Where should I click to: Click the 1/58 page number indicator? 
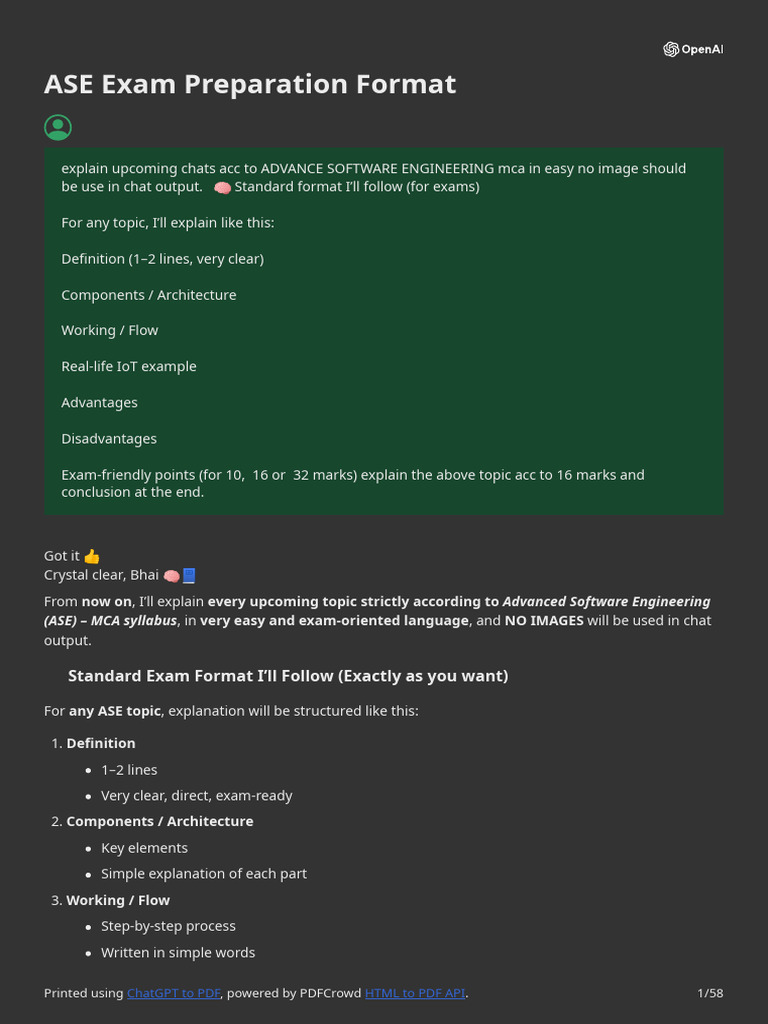pyautogui.click(x=710, y=993)
